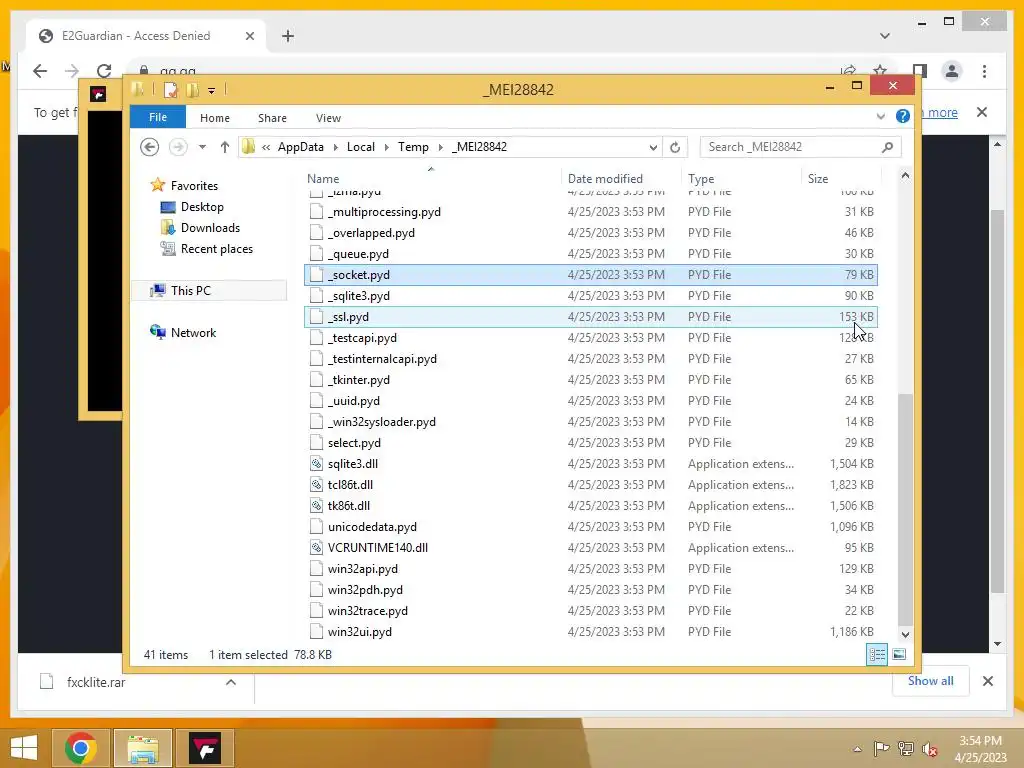
Task: Open the File menu tab
Action: (x=158, y=117)
